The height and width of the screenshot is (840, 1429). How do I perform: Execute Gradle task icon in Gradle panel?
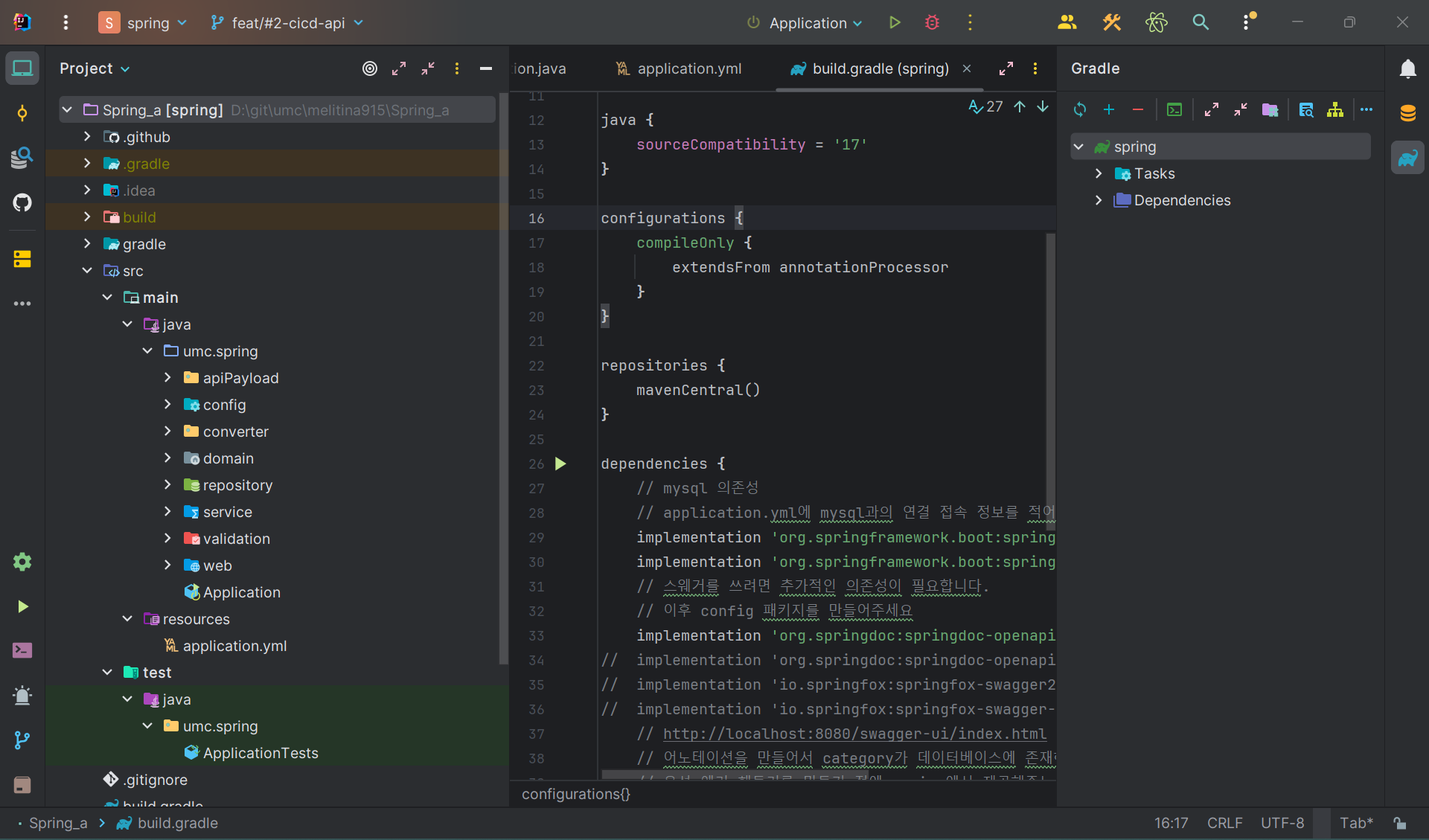tap(1174, 110)
